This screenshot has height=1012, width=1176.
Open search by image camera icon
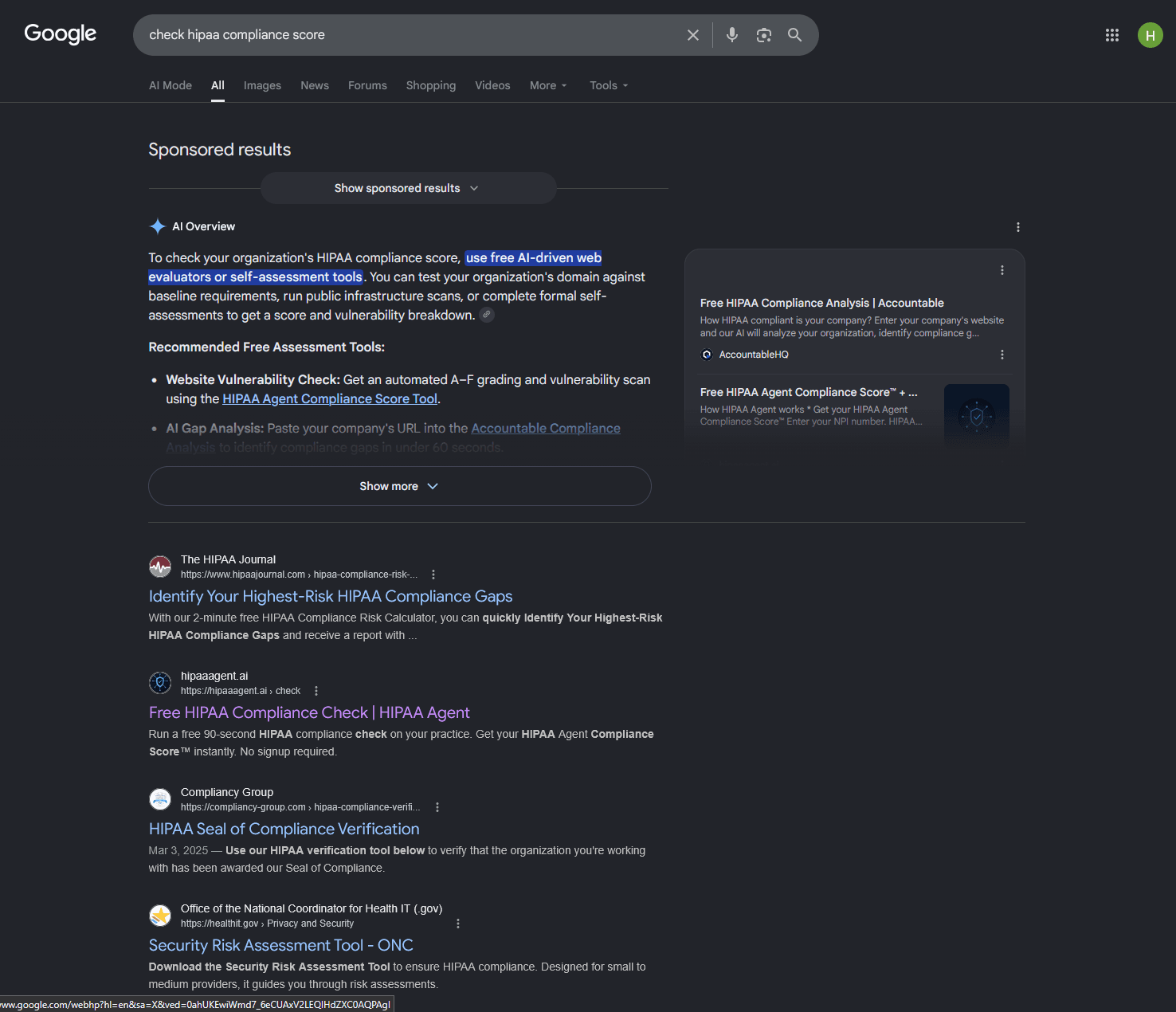coord(764,35)
